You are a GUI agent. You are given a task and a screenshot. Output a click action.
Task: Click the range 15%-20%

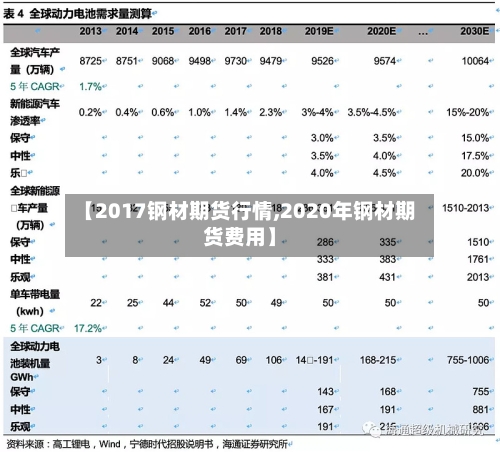pyautogui.click(x=468, y=112)
